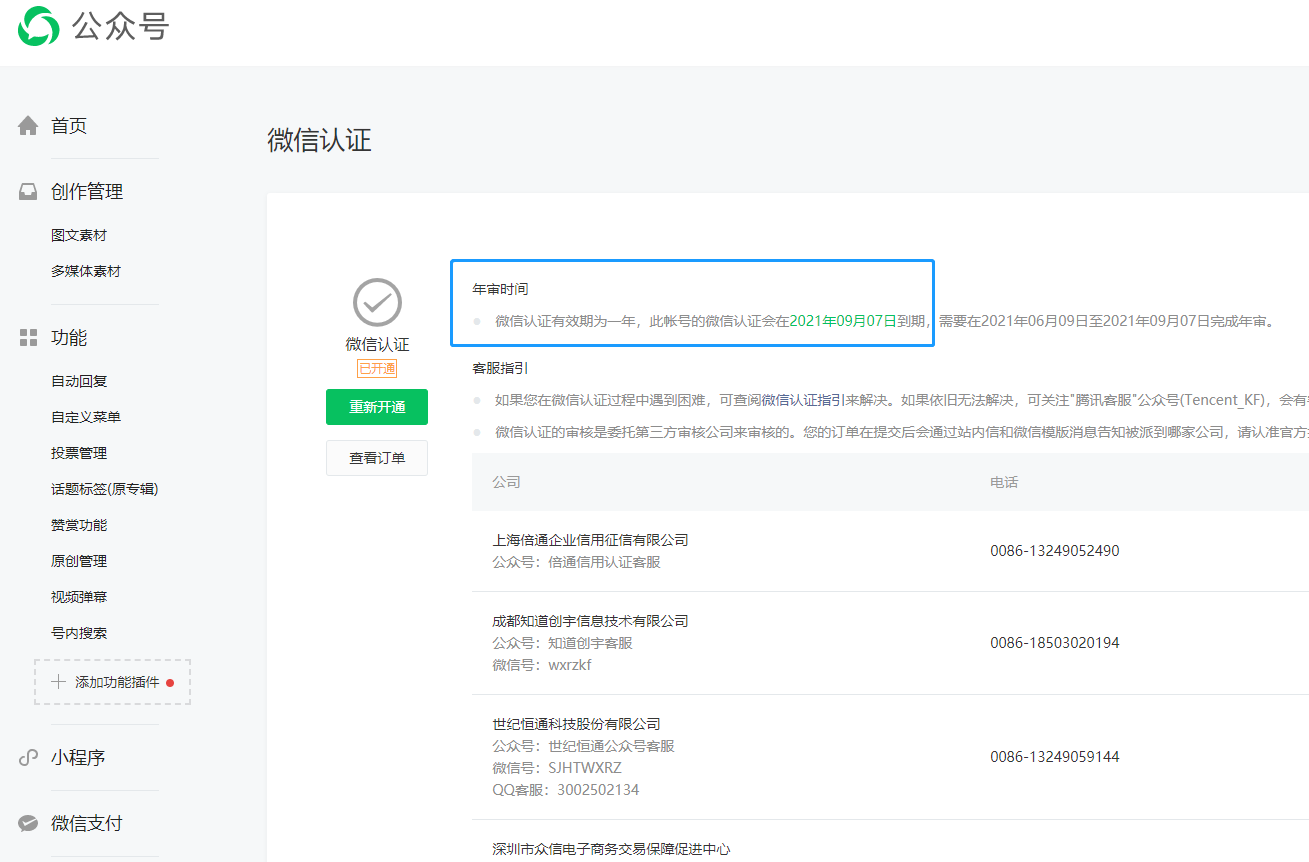Screen dimensions: 1309x862
Task: Click the green 重新开通 button
Action: click(377, 407)
